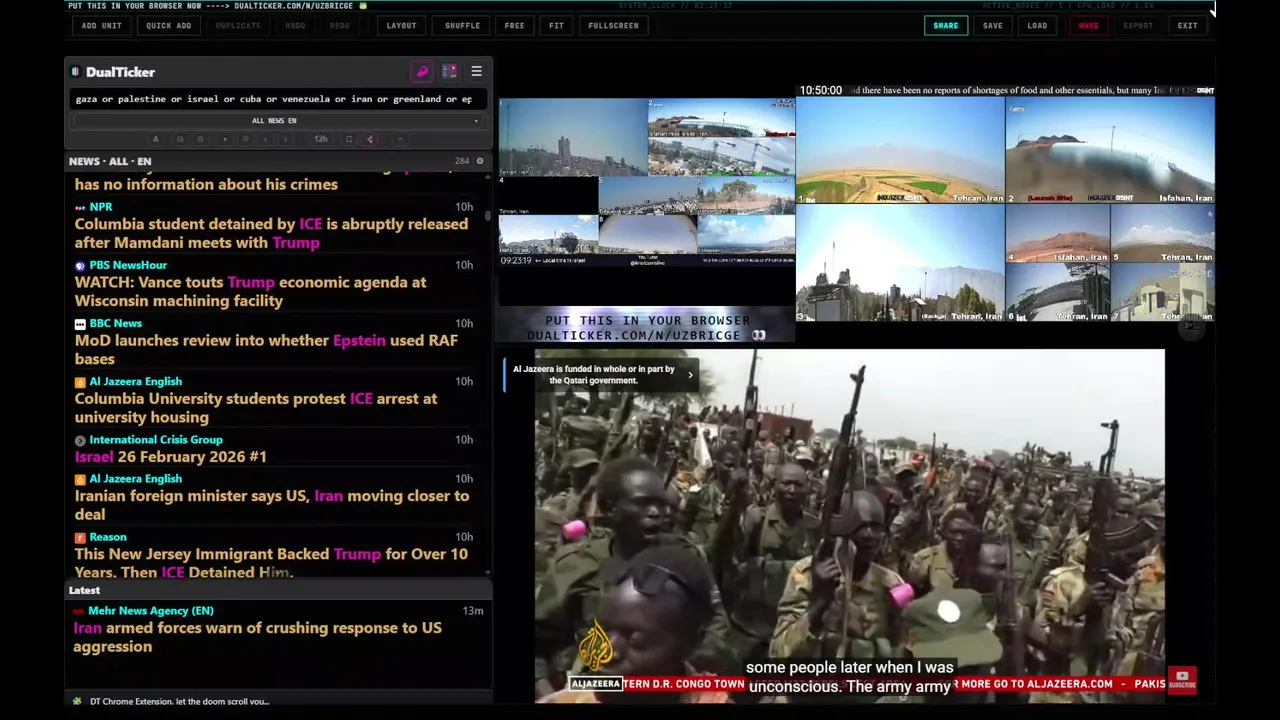Go to next item with right chevron

285,139
